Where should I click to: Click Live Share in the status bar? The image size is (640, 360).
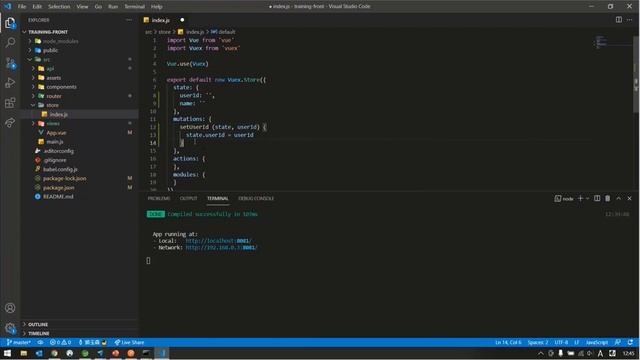click(x=129, y=342)
